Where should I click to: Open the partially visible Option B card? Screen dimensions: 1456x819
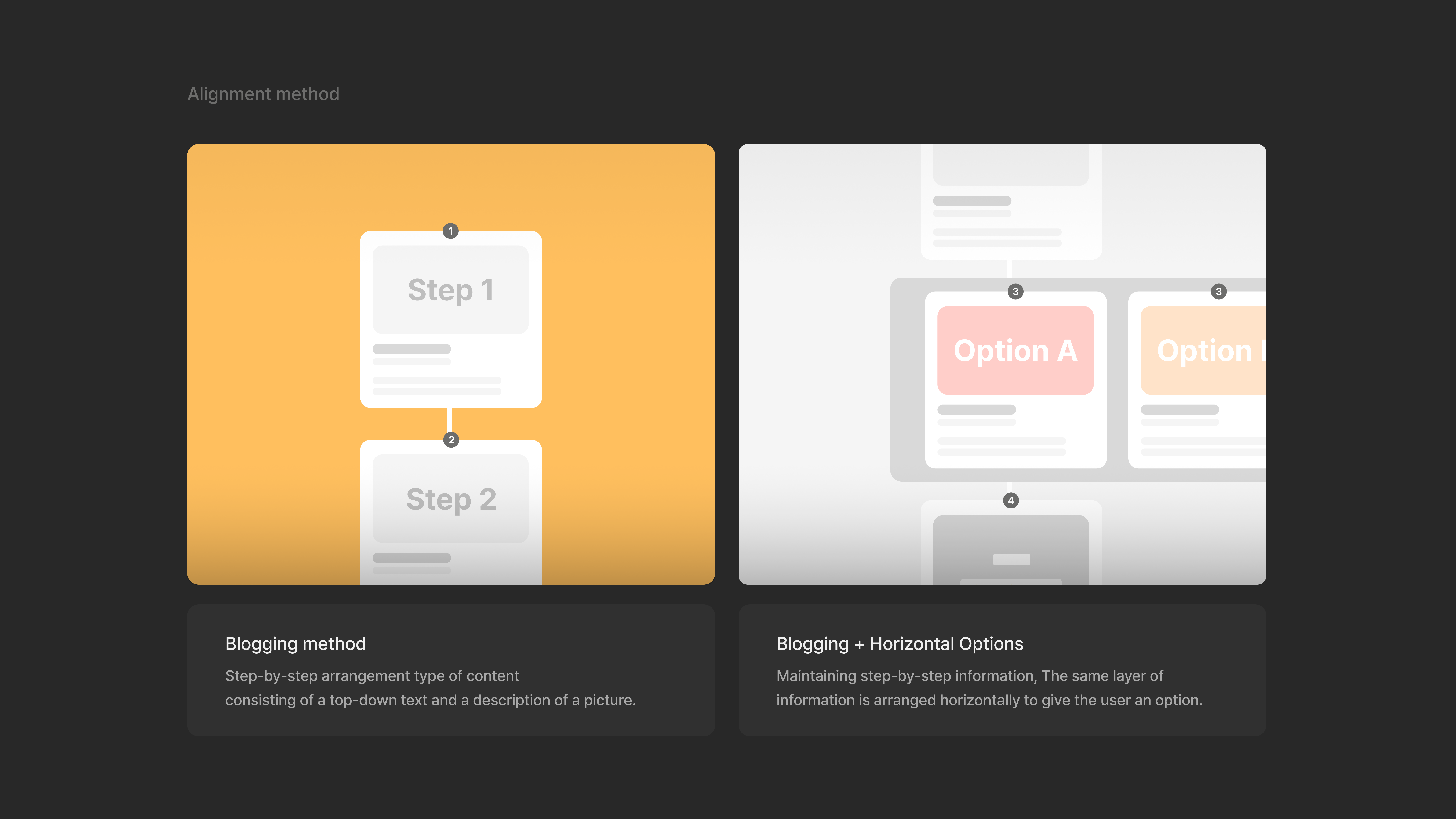click(1197, 380)
